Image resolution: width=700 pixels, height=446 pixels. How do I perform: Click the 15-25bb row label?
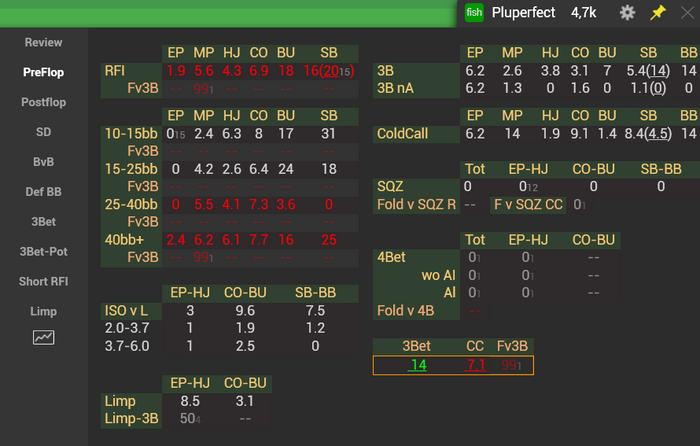(131, 169)
